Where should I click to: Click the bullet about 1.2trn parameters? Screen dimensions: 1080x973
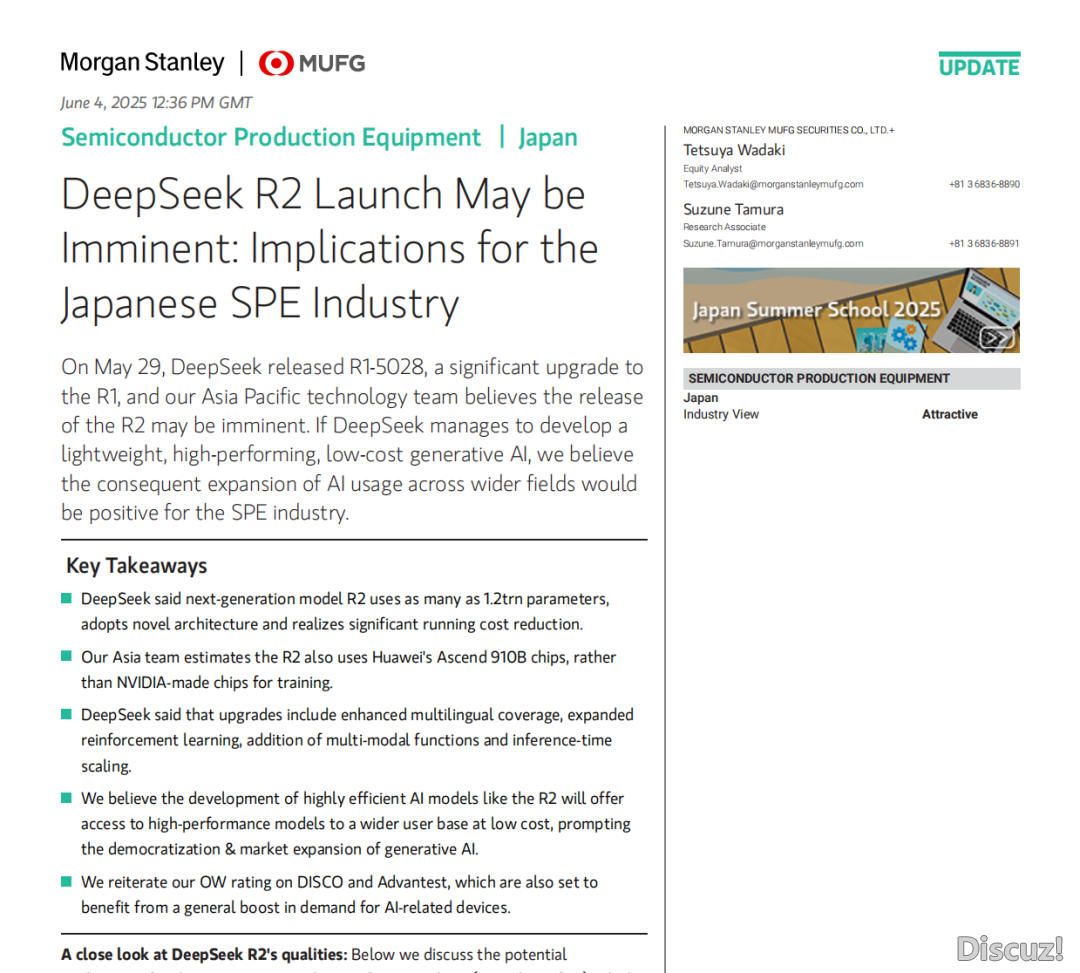coord(344,611)
